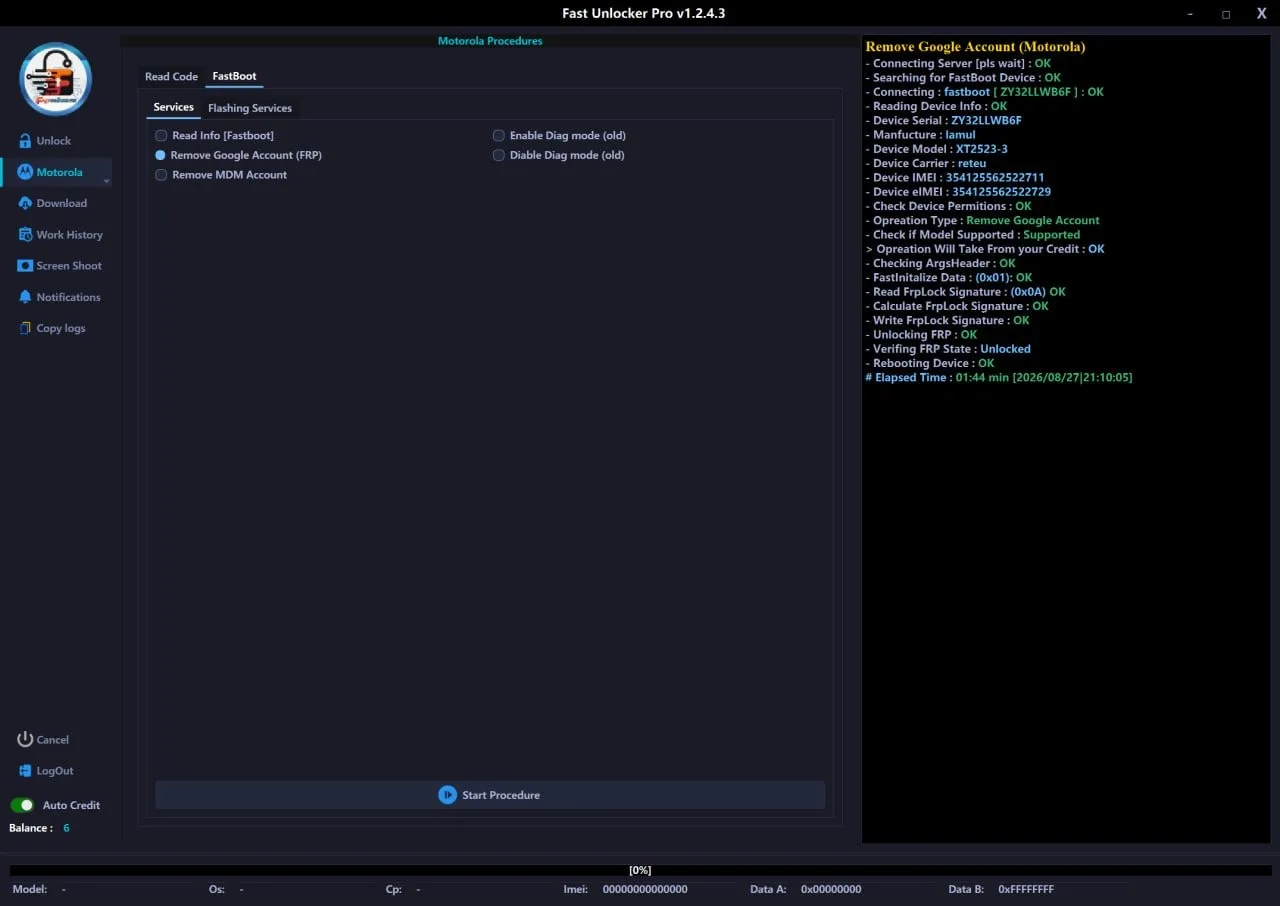Click the Unlock padlock icon

pos(26,141)
